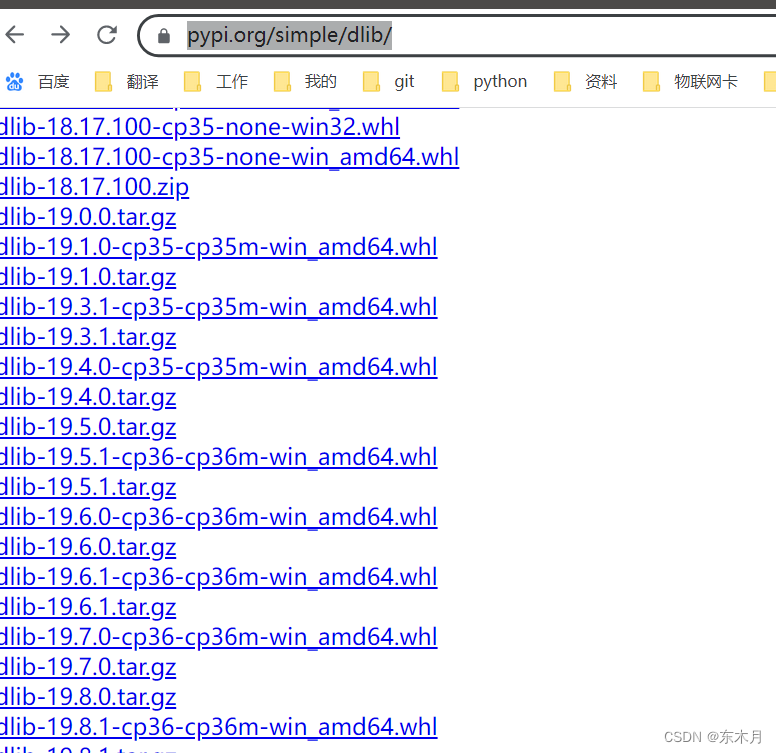The image size is (776, 753).
Task: Download dlib-19.7.0-cp36-cp36m-win_amd64.whl
Action: [219, 637]
